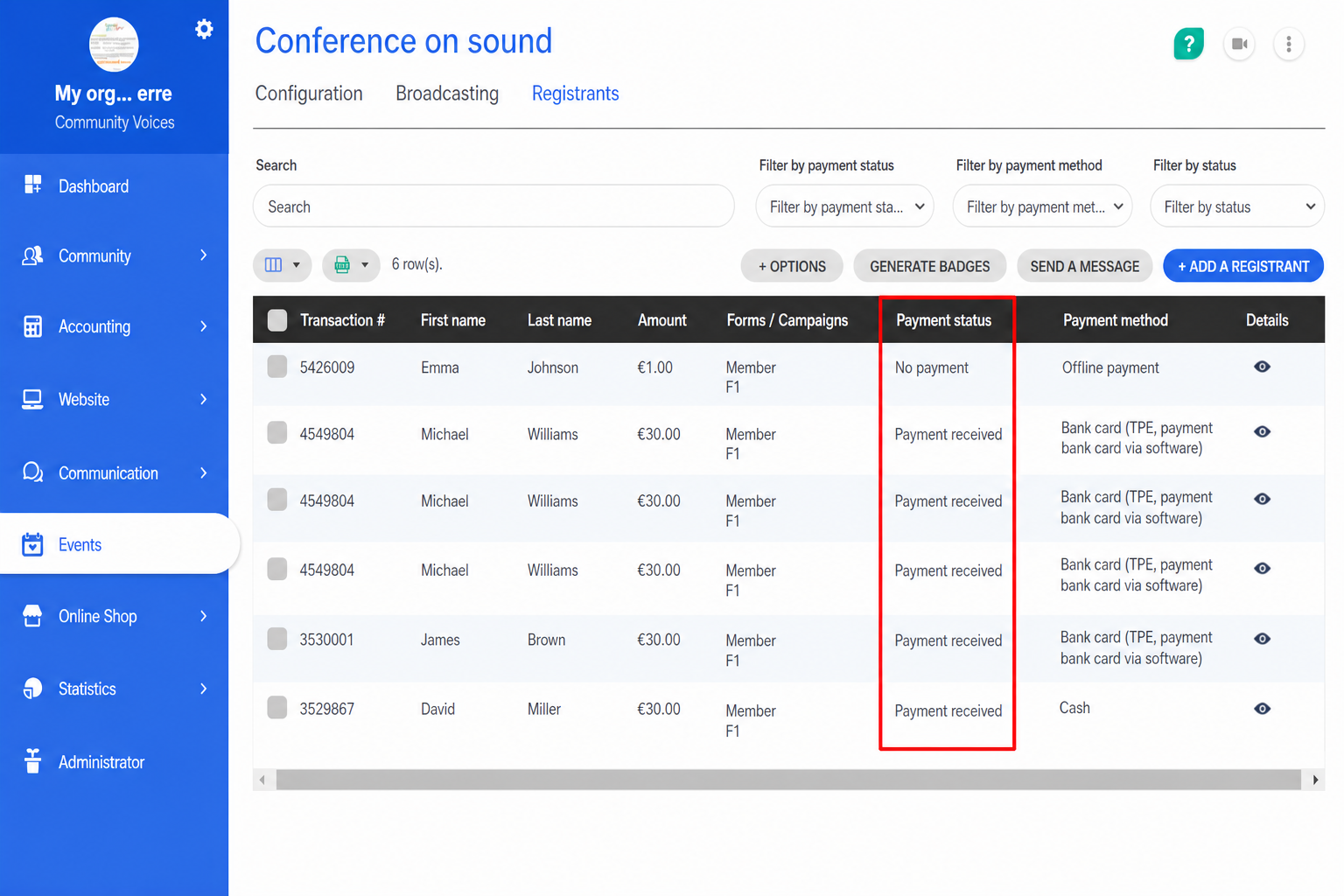
Task: Open the print/export icon dropdown
Action: pos(351,265)
